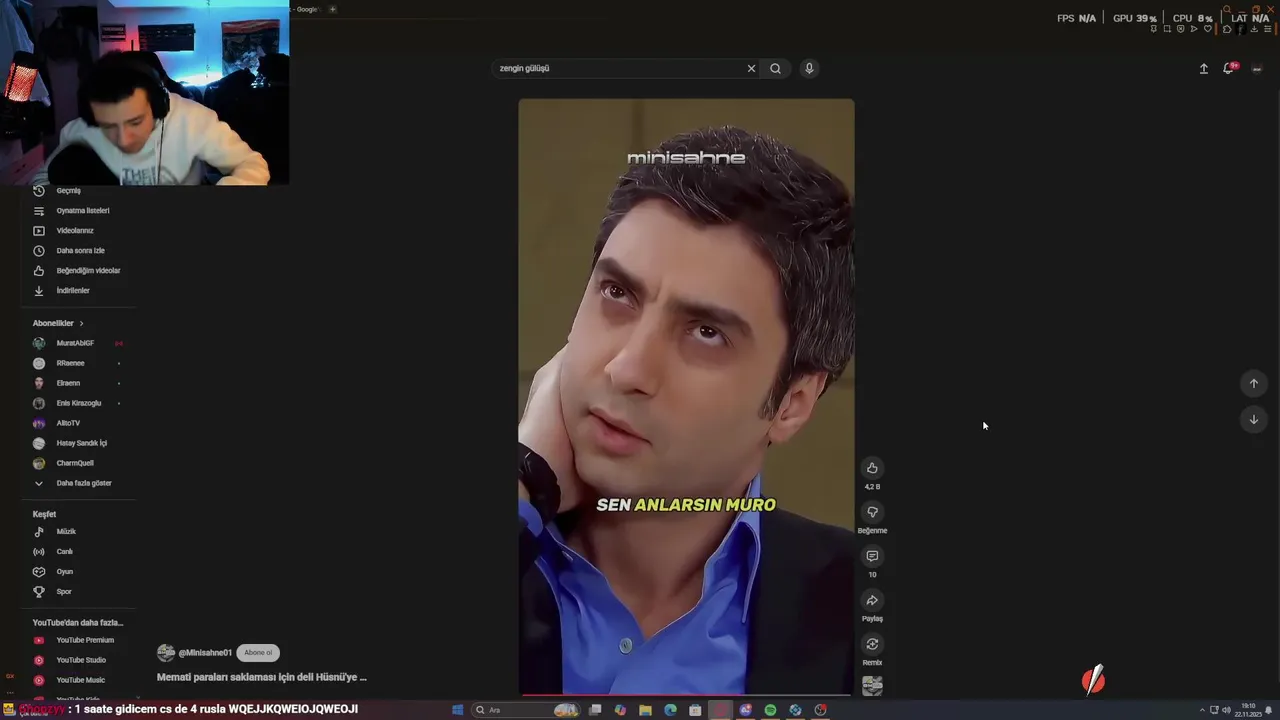1280x720 pixels.
Task: Open Task View on taskbar
Action: point(595,710)
